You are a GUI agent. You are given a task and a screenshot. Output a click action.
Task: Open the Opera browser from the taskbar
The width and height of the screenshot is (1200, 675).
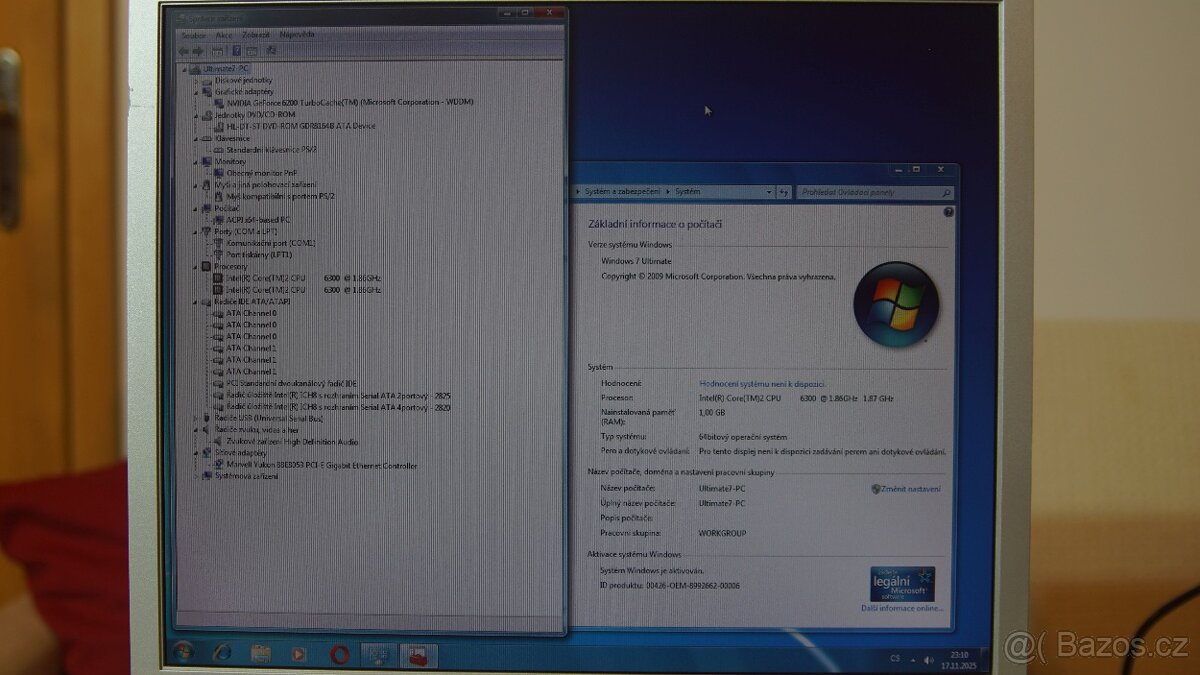338,655
